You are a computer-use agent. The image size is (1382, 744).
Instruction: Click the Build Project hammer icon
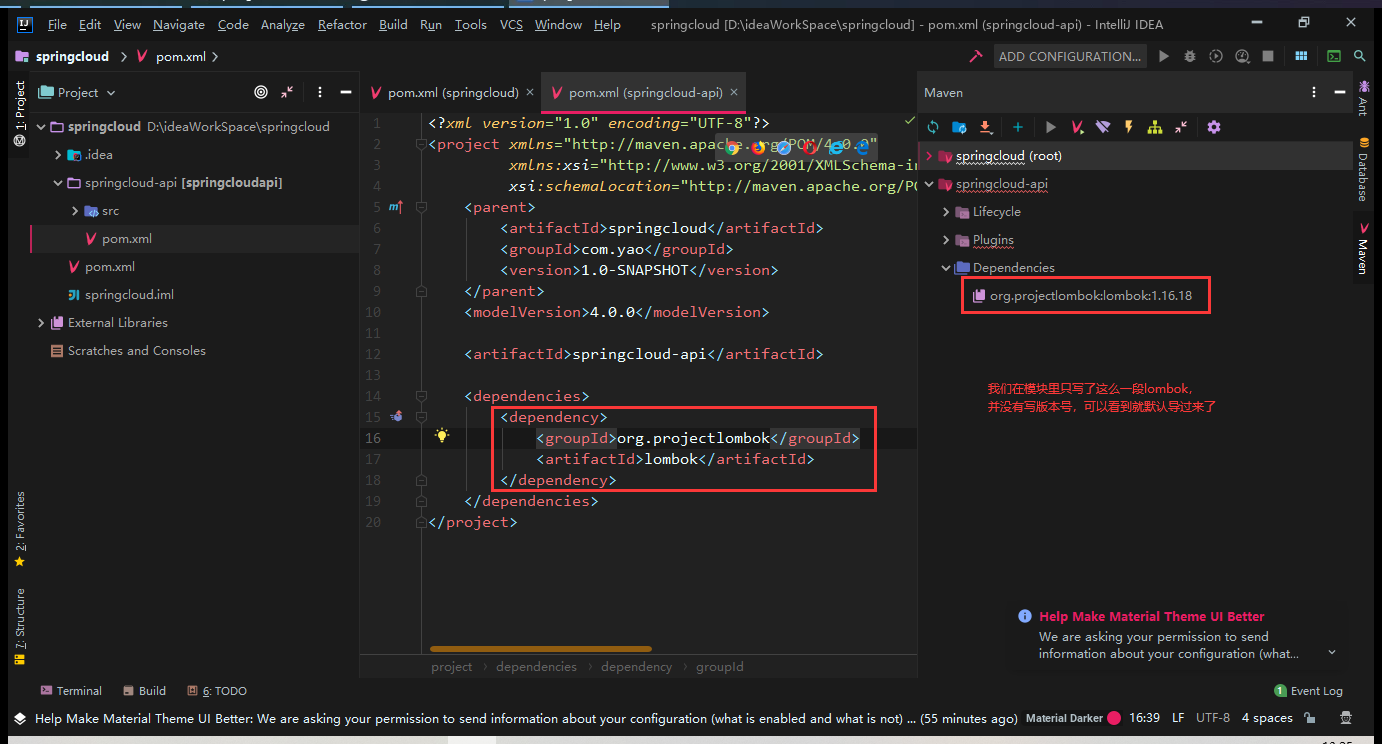click(x=976, y=56)
